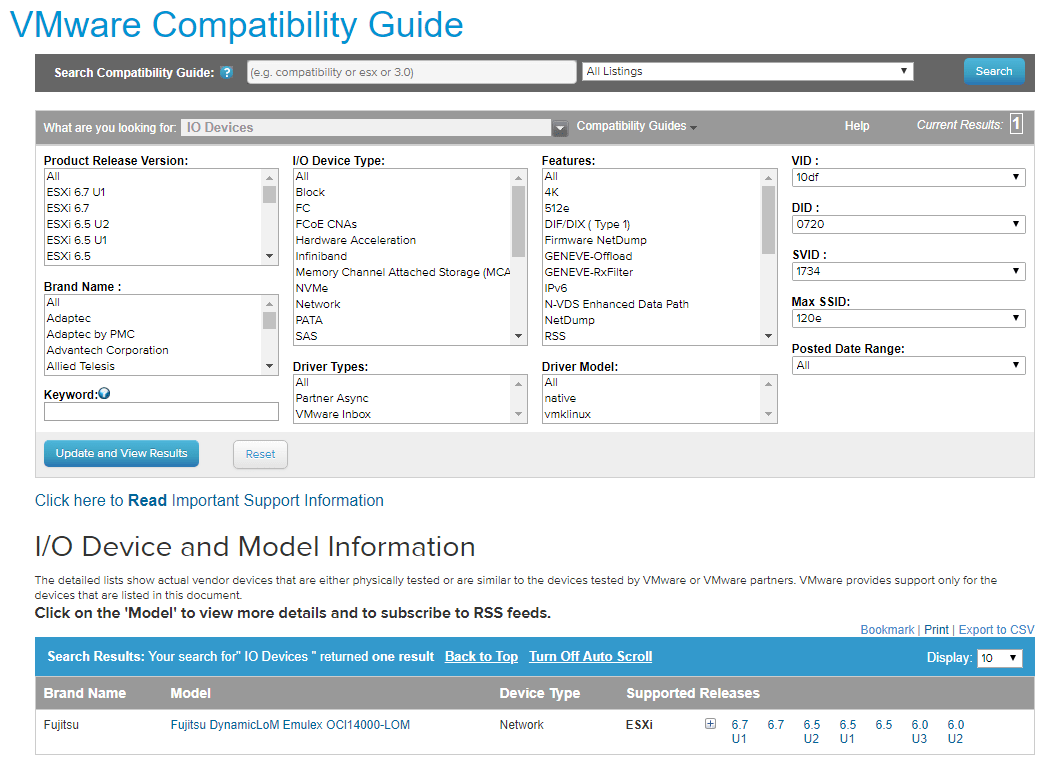Image resolution: width=1064 pixels, height=769 pixels.
Task: Click the Supported Releases column header
Action: (693, 693)
